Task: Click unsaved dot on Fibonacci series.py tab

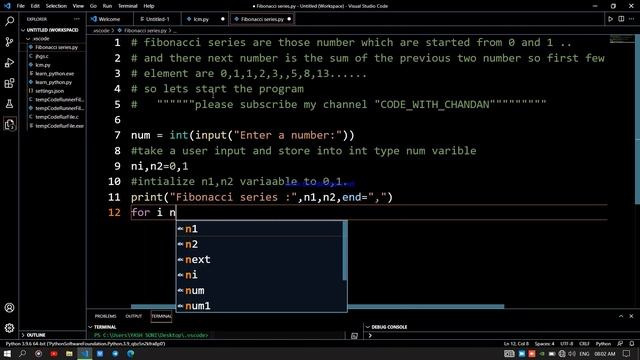Action: click(289, 19)
